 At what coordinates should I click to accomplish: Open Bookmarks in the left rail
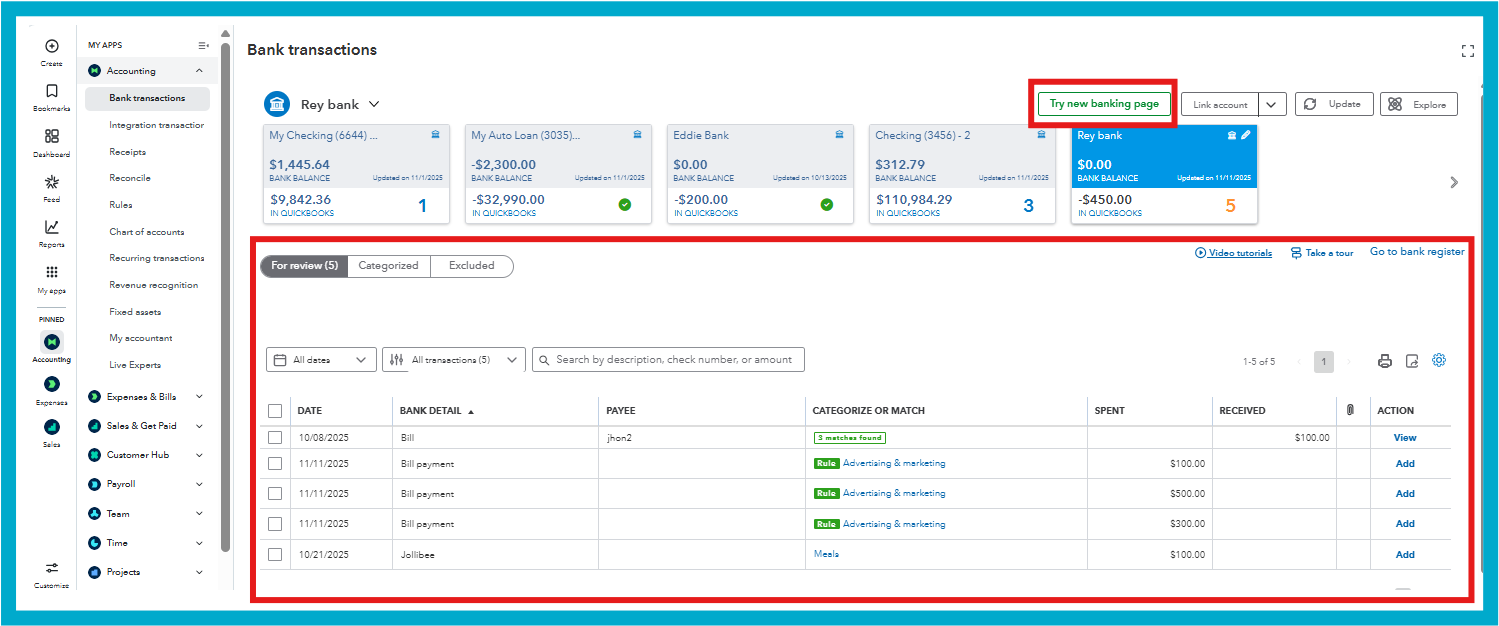(x=52, y=91)
